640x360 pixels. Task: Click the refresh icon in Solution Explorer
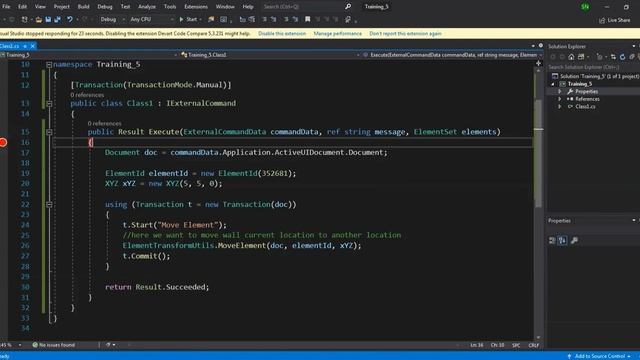click(x=622, y=57)
